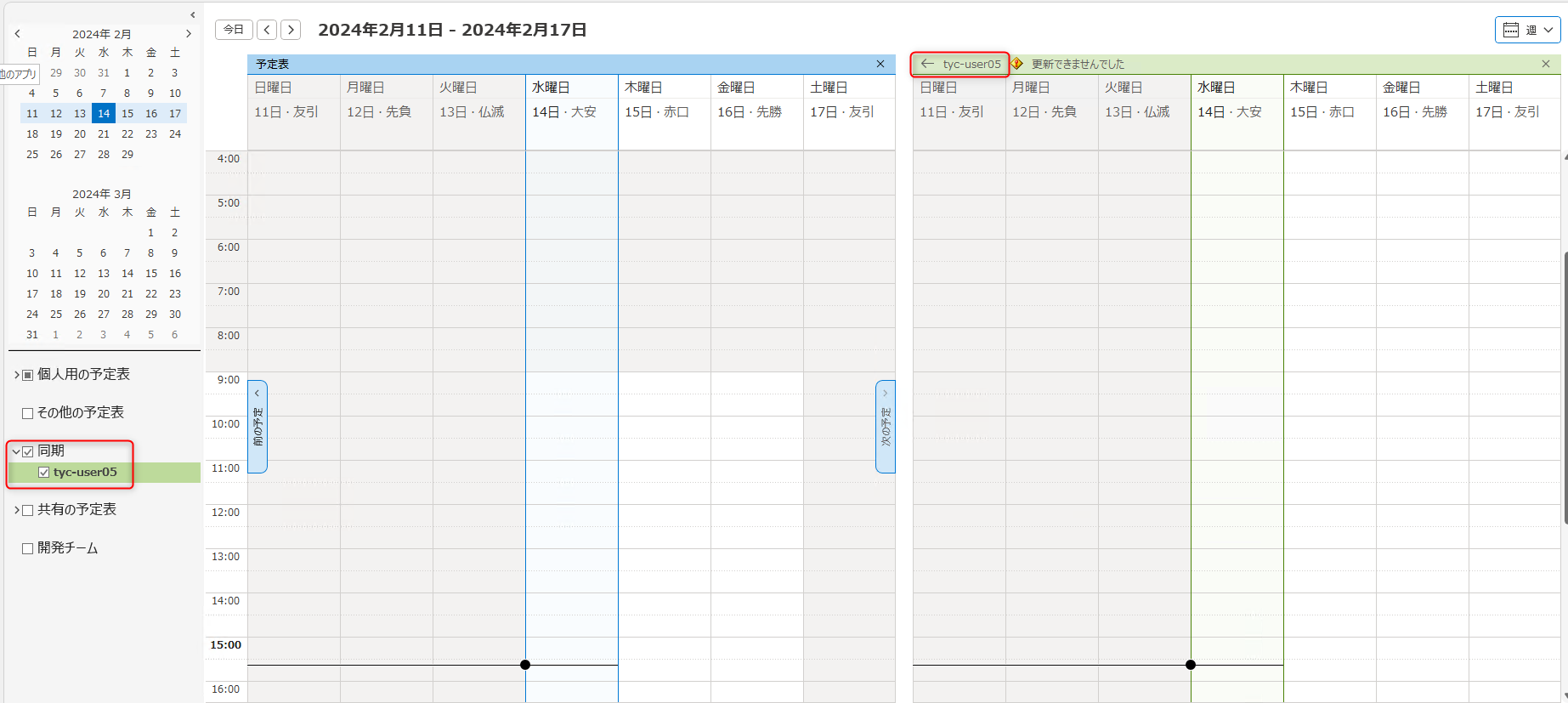The height and width of the screenshot is (703, 1568).
Task: Click the overlay arrow beside tyc-user05 tab
Action: pos(927,64)
